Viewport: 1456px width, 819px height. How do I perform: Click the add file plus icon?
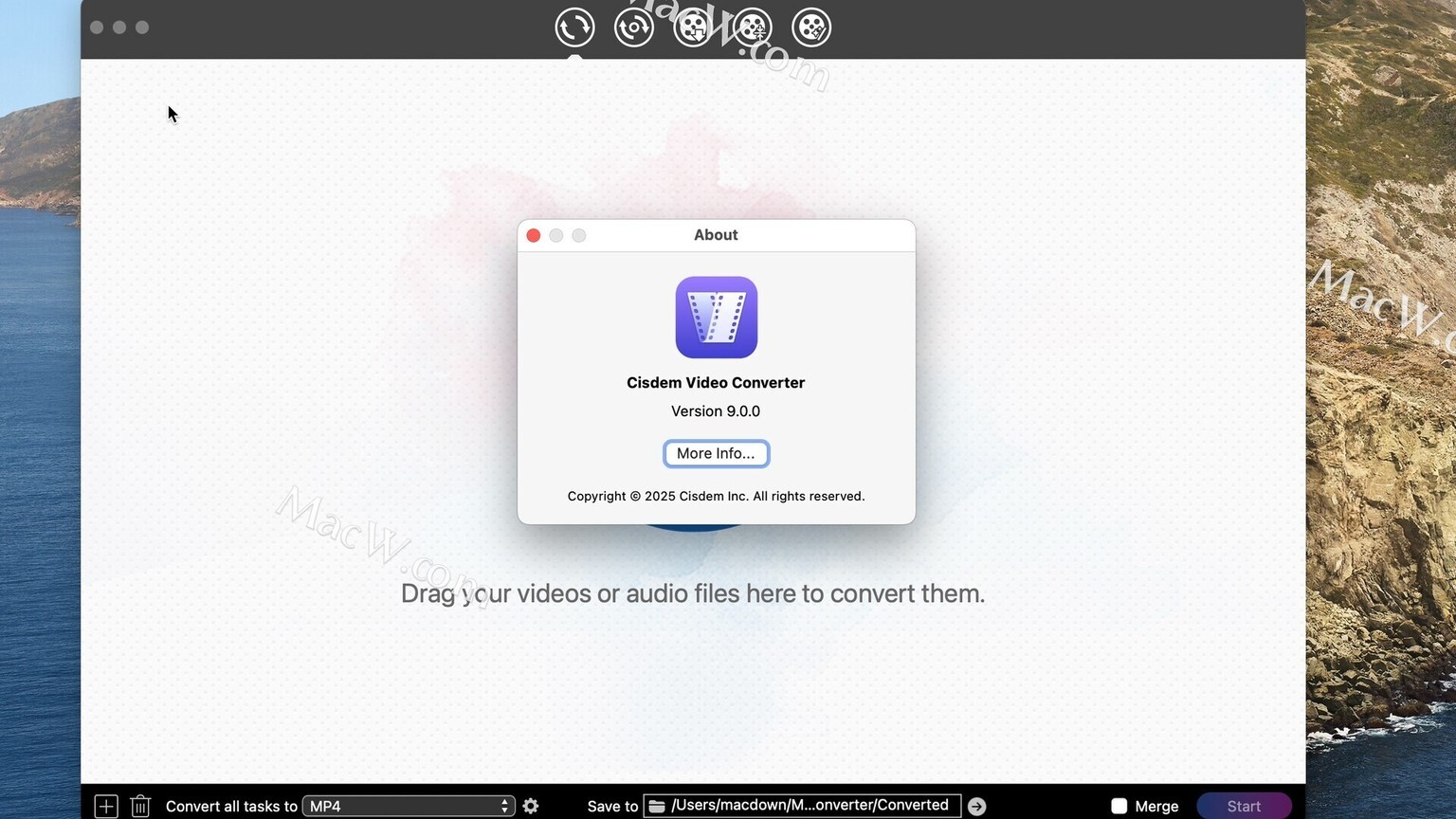106,806
